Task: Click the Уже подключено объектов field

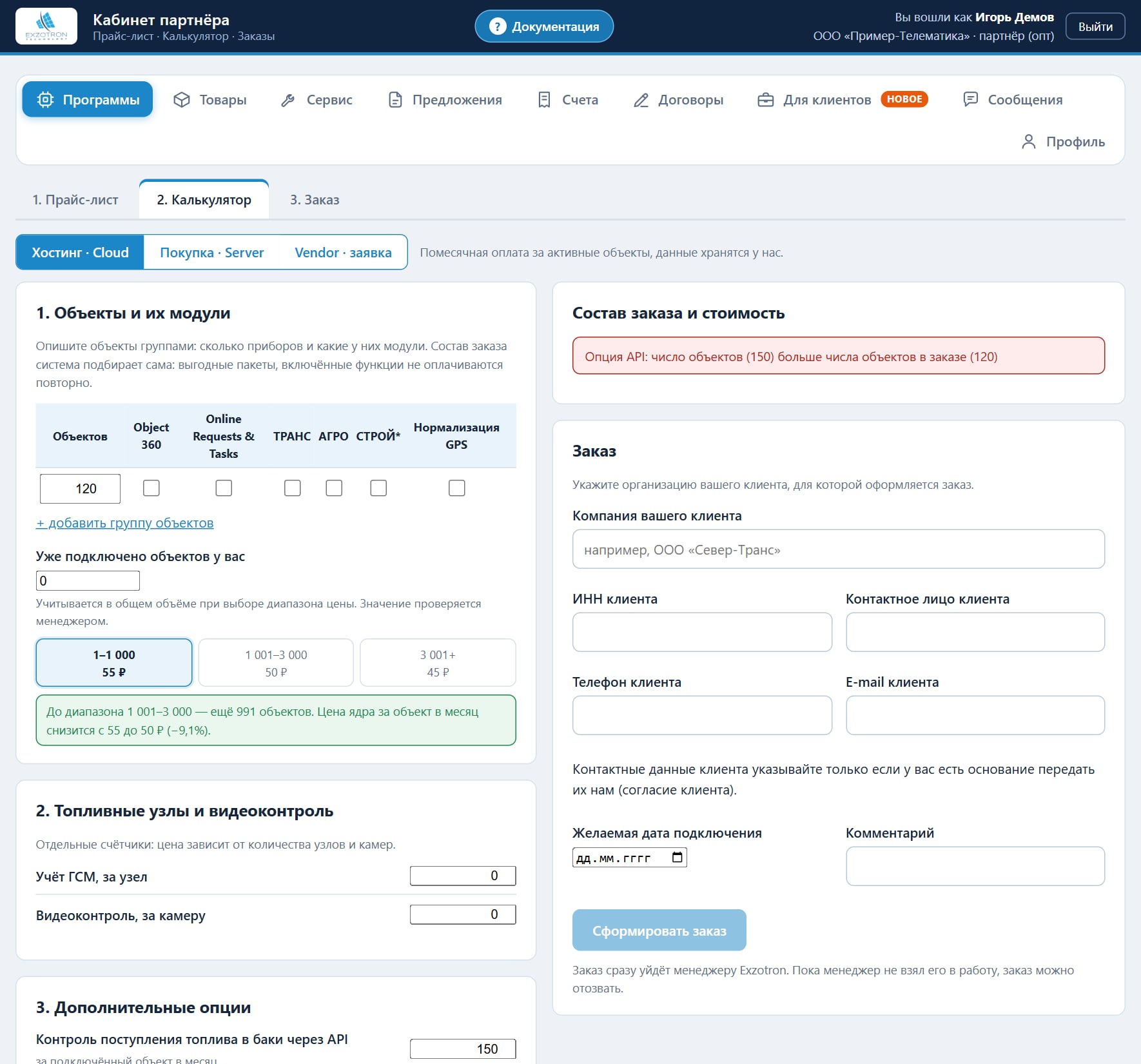Action: [x=88, y=580]
